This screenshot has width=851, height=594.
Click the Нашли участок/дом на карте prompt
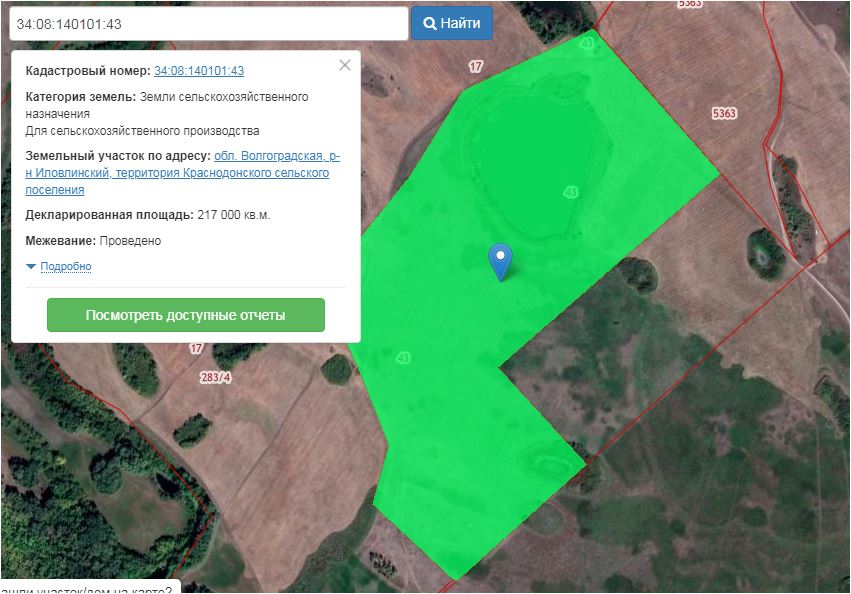pos(90,587)
